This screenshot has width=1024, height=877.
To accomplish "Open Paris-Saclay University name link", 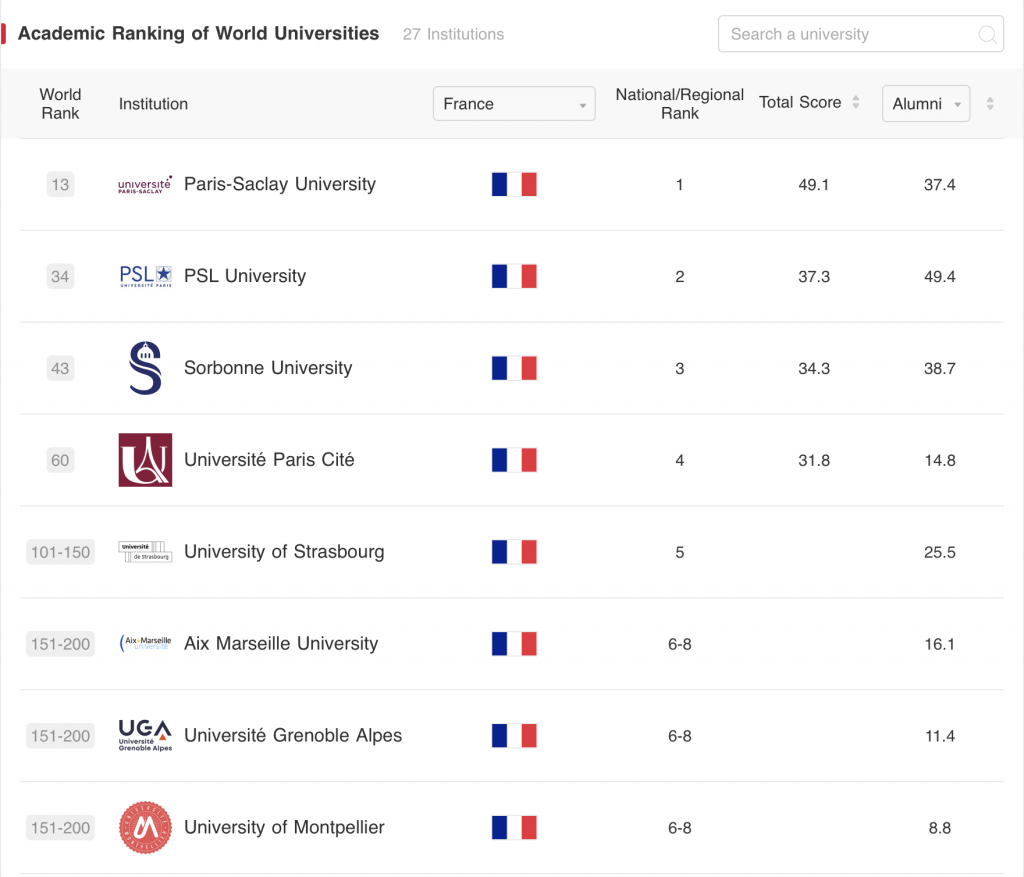I will (x=280, y=184).
